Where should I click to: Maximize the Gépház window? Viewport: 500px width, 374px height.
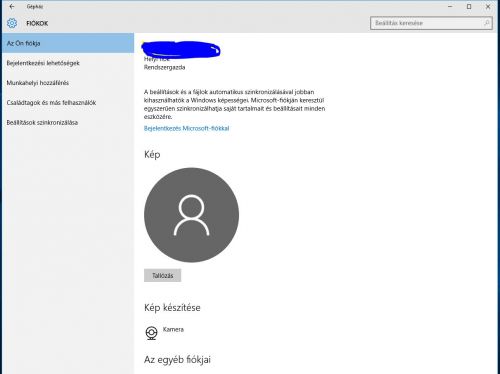coord(469,6)
